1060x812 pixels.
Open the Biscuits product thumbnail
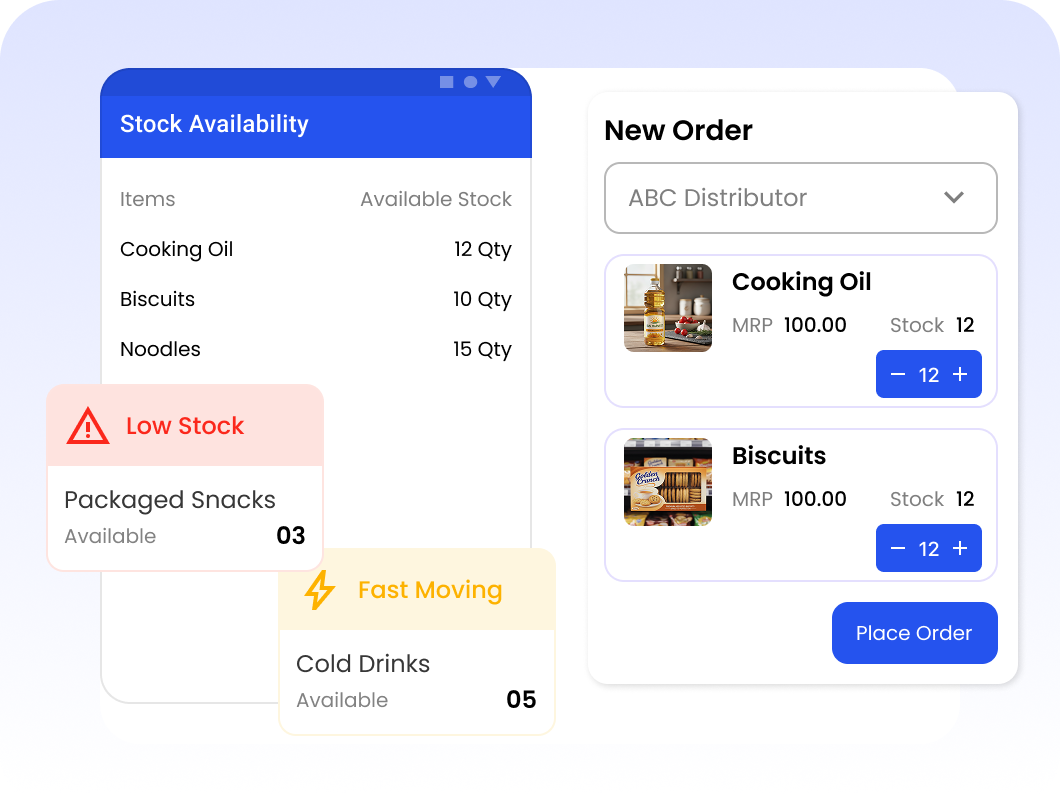tap(668, 481)
